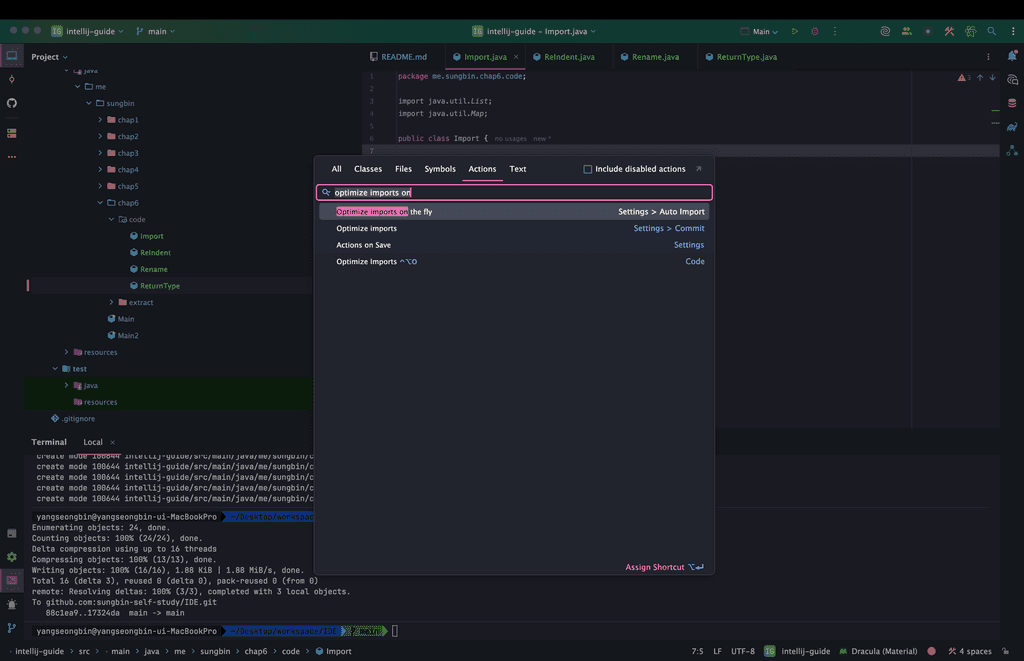Screen dimensions: 1024x661
Task: Expand the chap1 folder in project tree
Action: tap(100, 120)
